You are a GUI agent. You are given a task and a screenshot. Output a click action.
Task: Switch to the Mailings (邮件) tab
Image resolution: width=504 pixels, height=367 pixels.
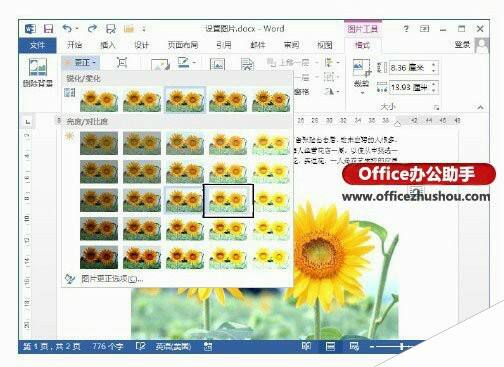click(x=258, y=45)
